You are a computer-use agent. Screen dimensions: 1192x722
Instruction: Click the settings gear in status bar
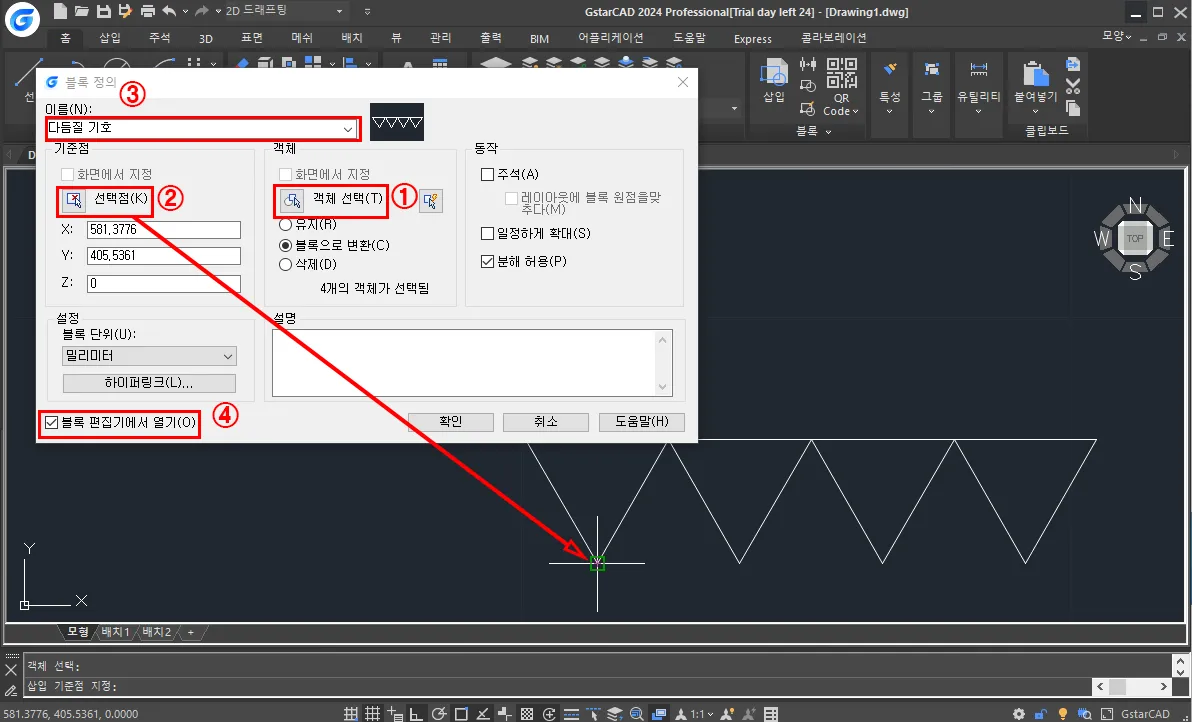tap(1019, 714)
